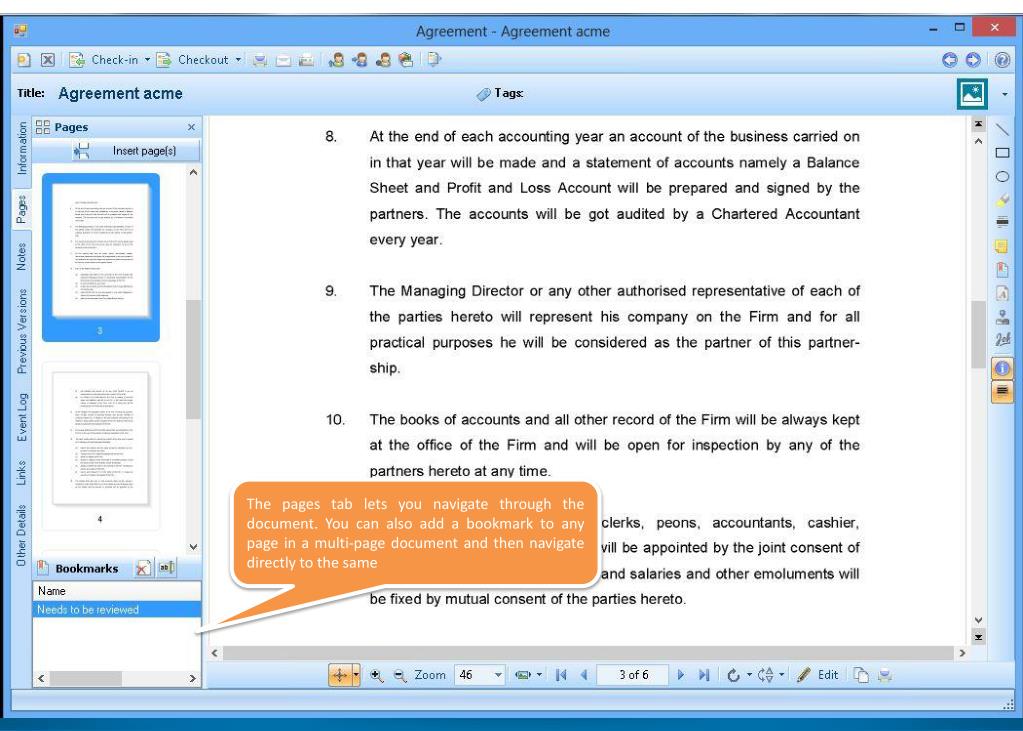Jump to the last page
Screen dimensions: 1023x731
(x=703, y=675)
